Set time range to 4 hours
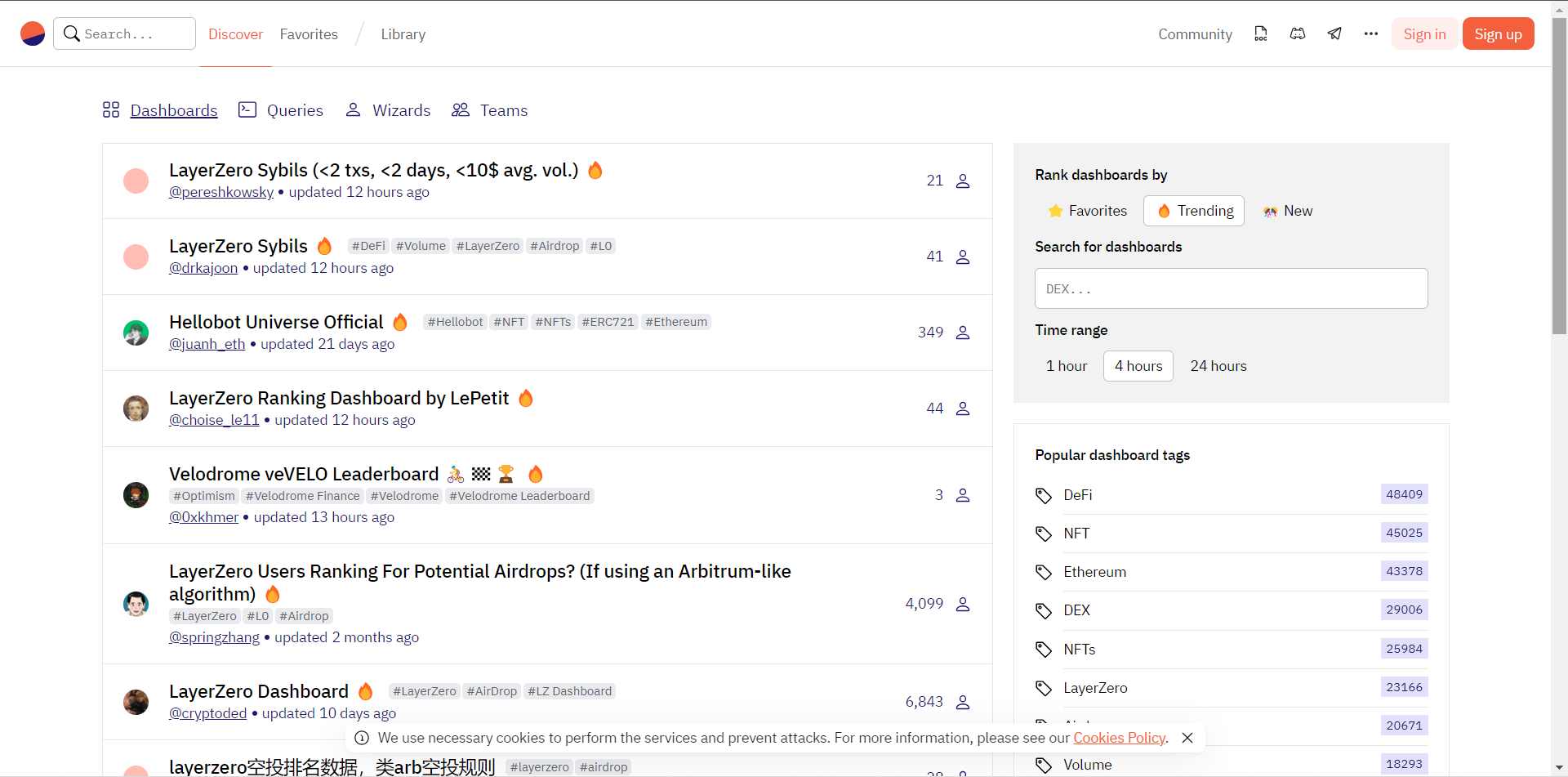 (1138, 366)
